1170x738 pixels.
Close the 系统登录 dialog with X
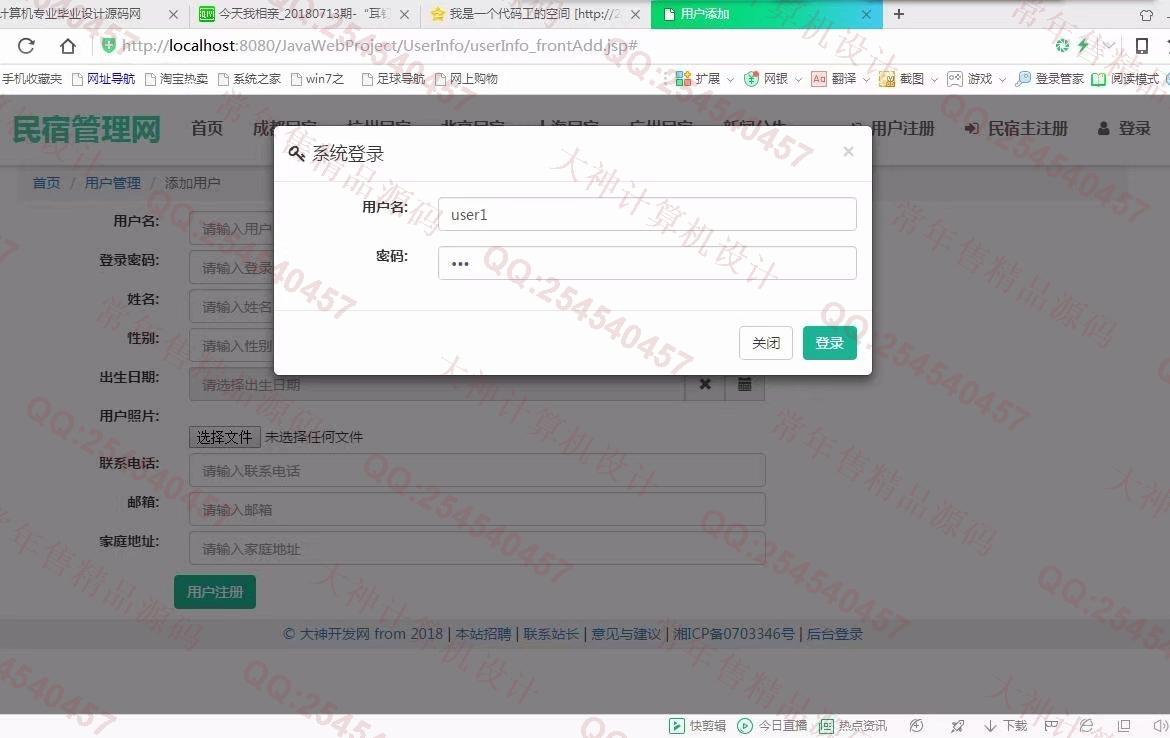[848, 151]
